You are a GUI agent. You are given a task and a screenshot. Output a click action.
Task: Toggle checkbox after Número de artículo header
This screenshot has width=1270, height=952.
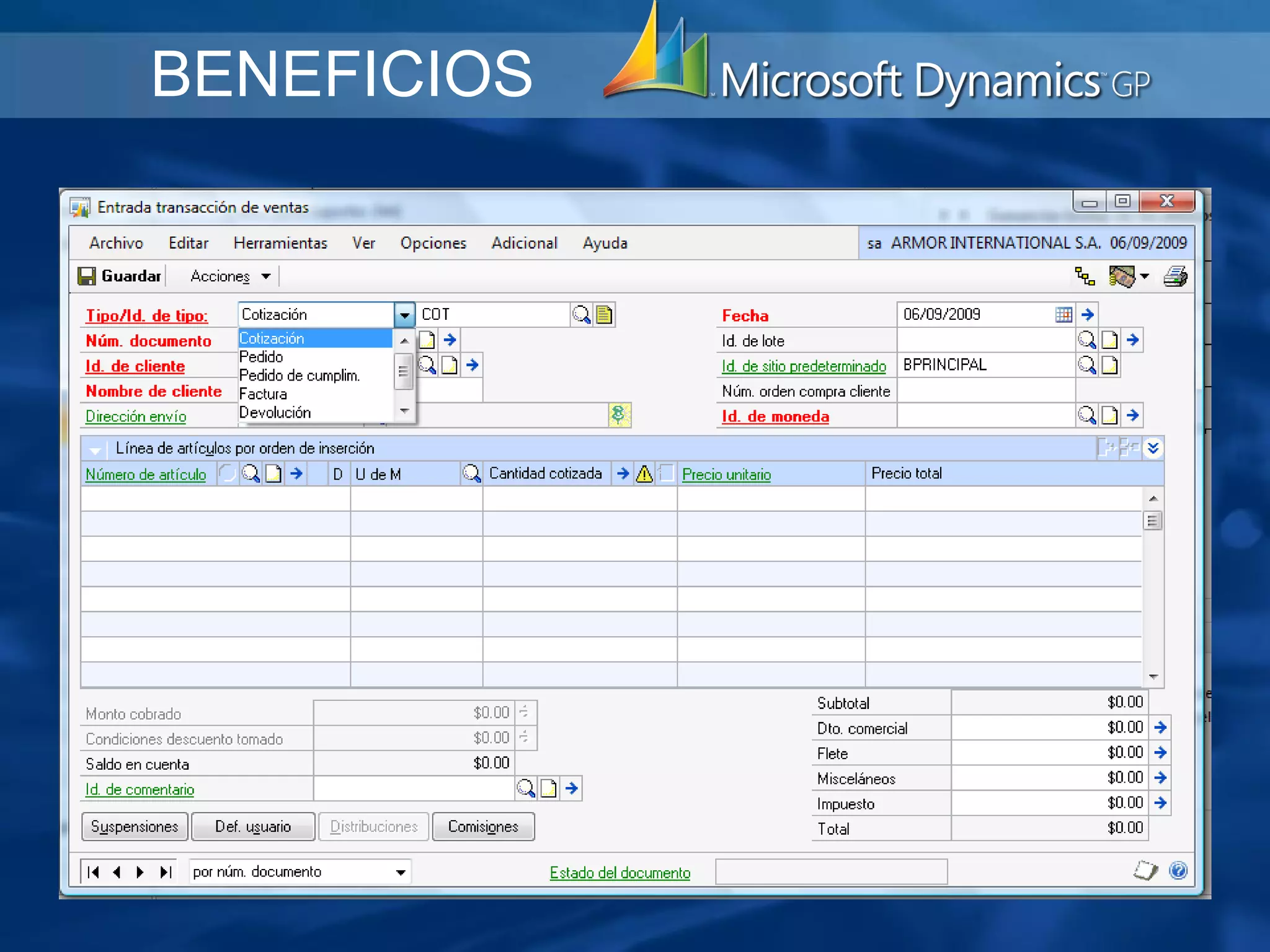coord(228,474)
